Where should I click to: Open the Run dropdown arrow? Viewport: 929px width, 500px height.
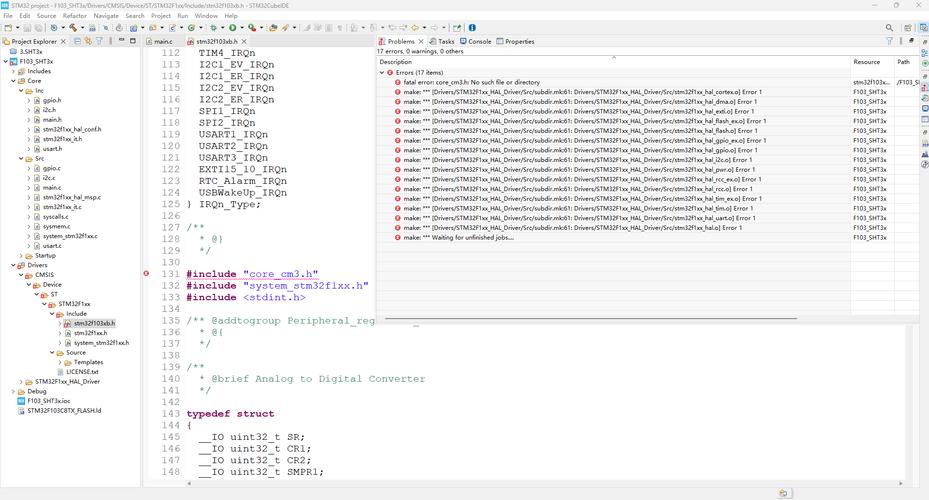(x=242, y=28)
